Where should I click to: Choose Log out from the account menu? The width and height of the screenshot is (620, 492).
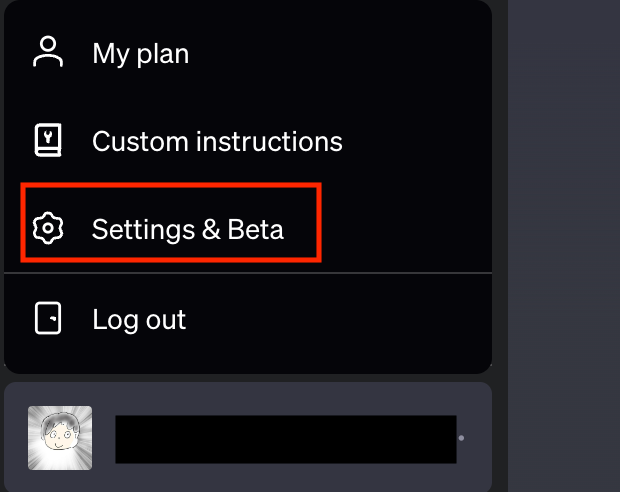point(248,319)
